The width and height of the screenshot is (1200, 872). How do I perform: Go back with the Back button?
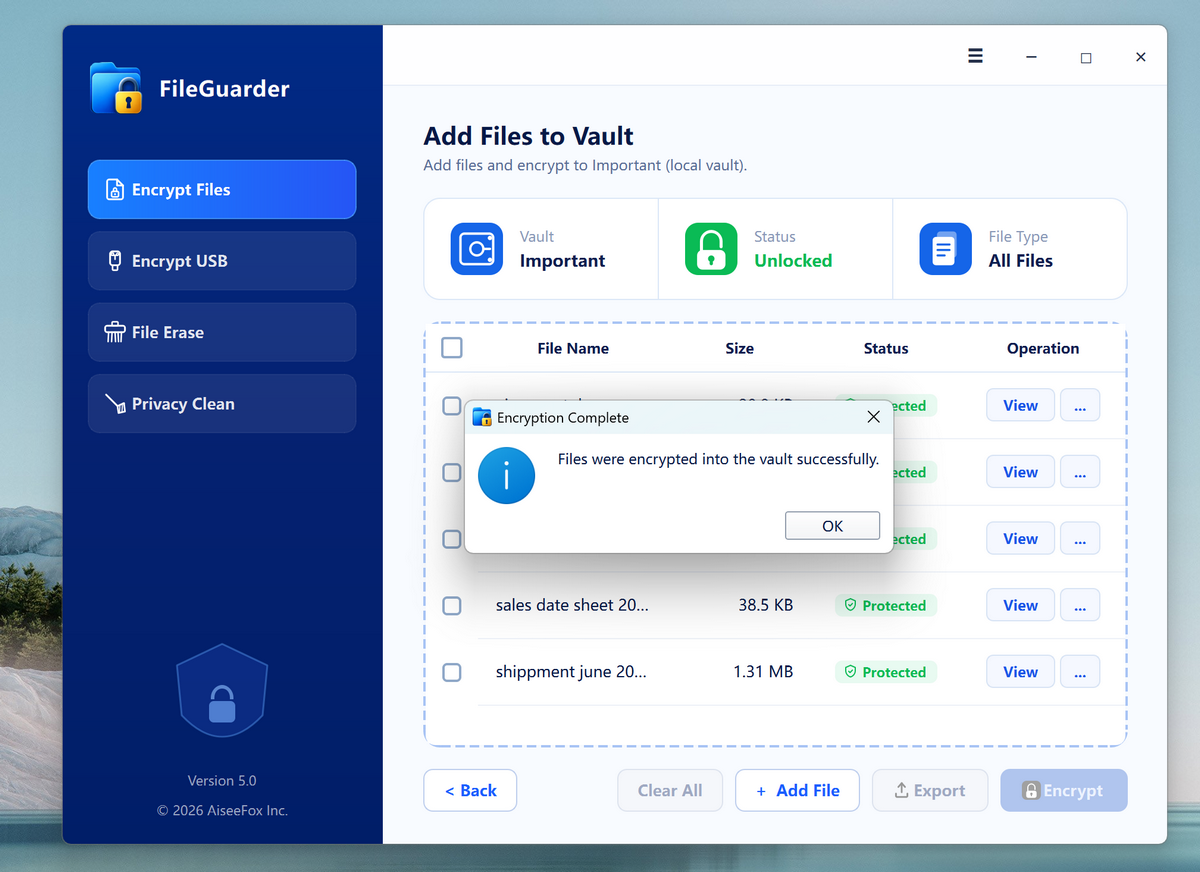470,790
